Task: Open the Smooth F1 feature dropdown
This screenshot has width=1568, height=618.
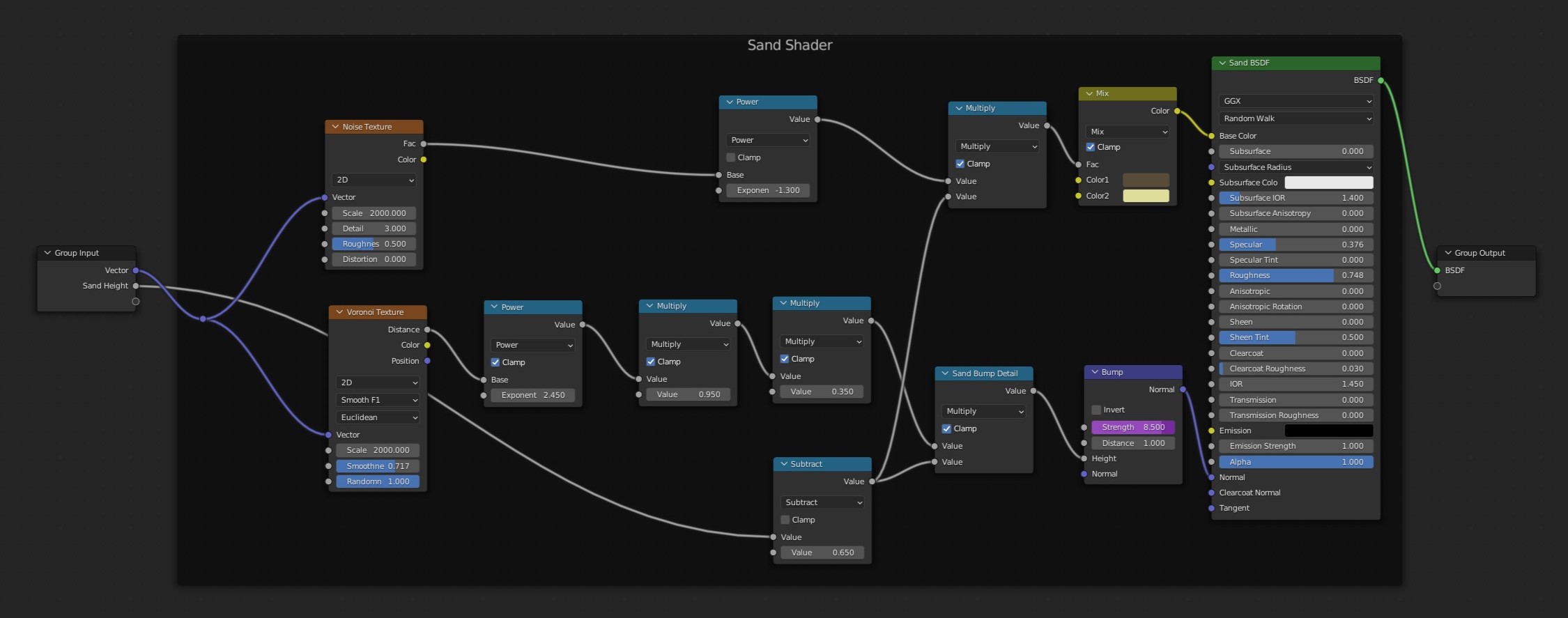Action: click(378, 400)
